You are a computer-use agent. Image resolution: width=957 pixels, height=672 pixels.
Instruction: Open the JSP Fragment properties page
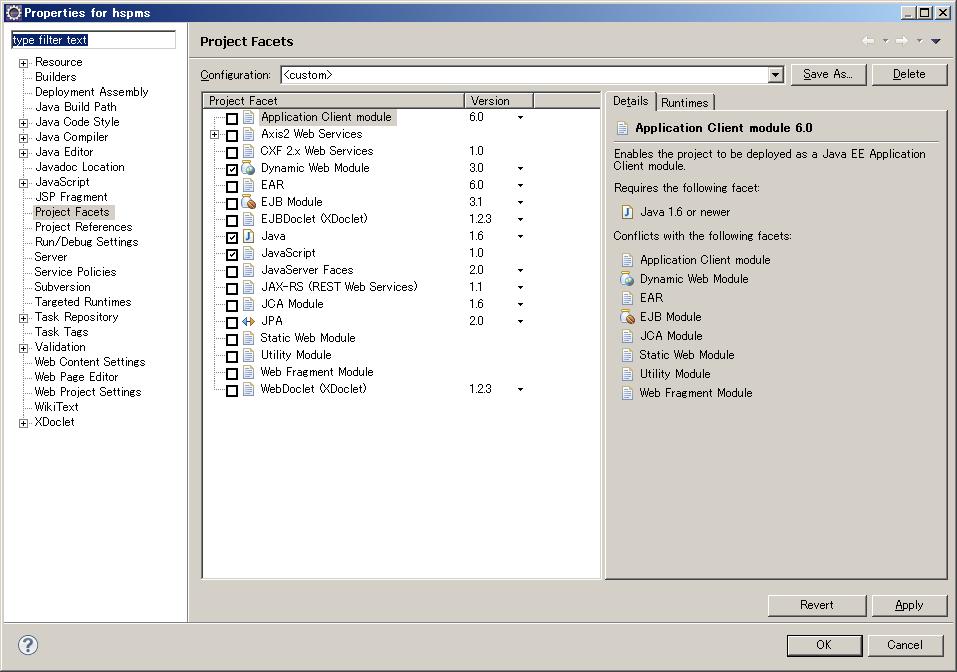(x=71, y=197)
